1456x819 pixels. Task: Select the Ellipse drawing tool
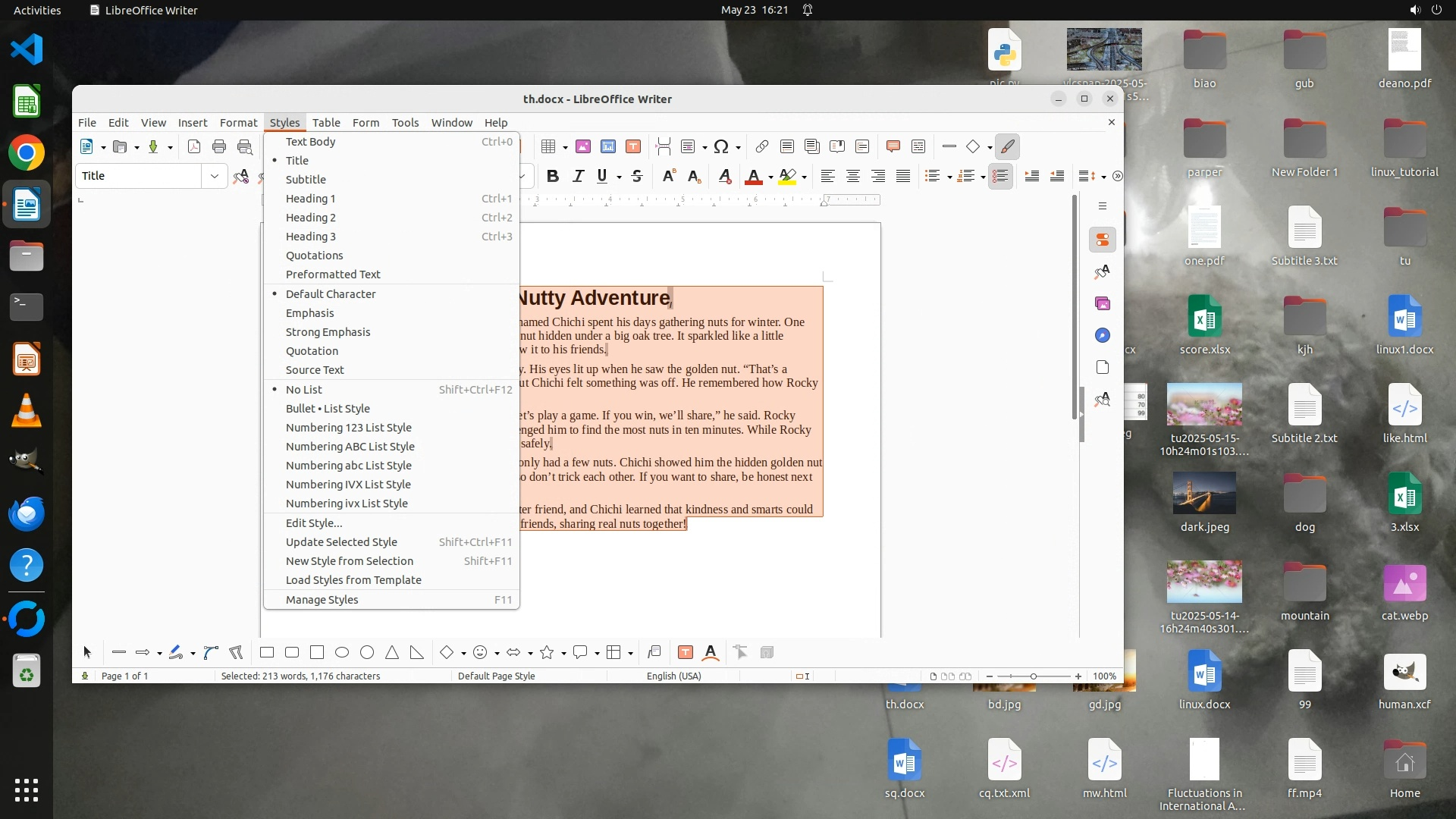[x=342, y=652]
